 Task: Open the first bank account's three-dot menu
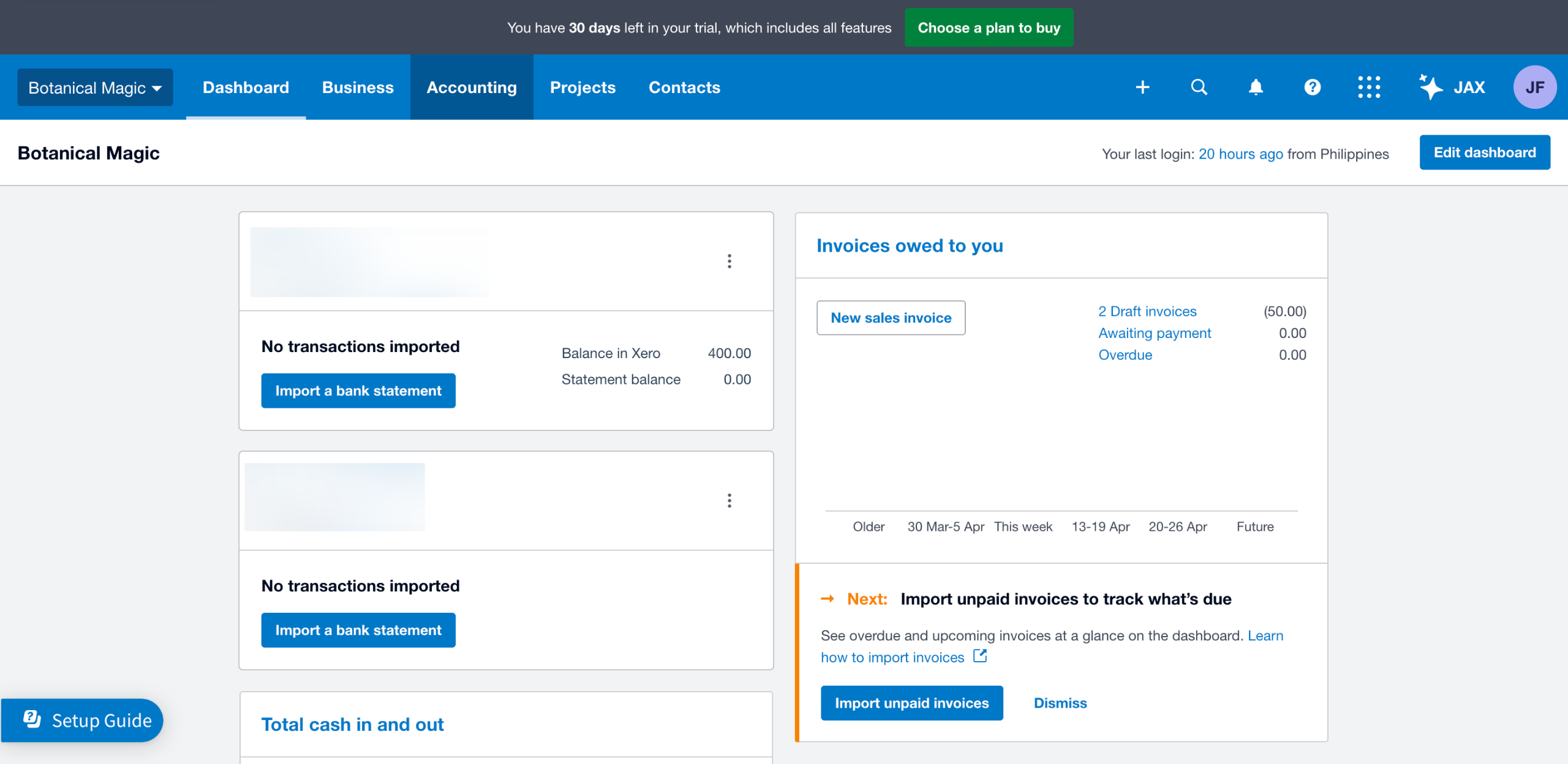[x=729, y=261]
